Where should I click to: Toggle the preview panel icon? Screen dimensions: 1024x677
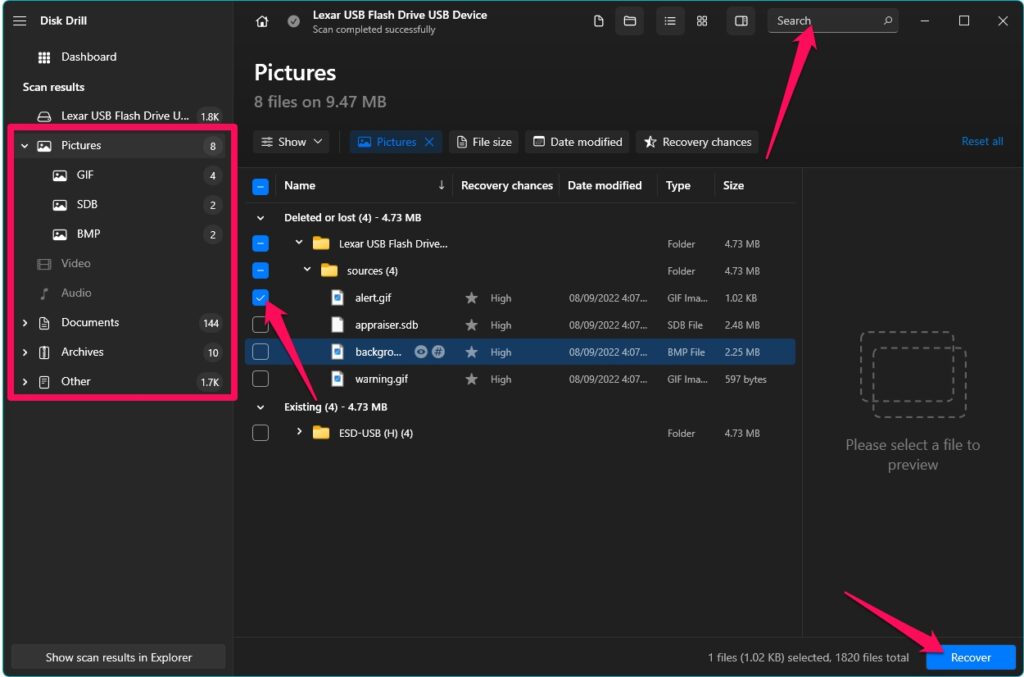click(x=740, y=20)
